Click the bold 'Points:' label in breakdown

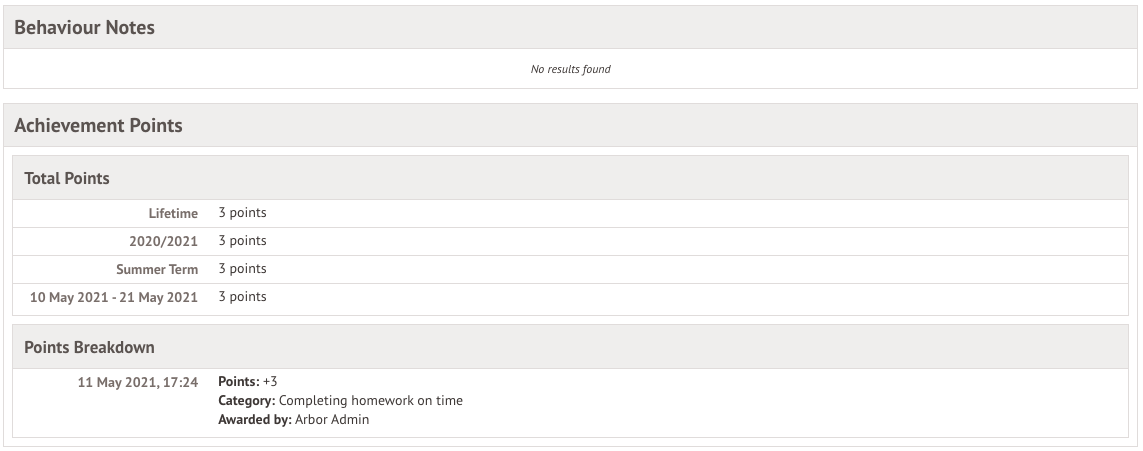coord(239,382)
